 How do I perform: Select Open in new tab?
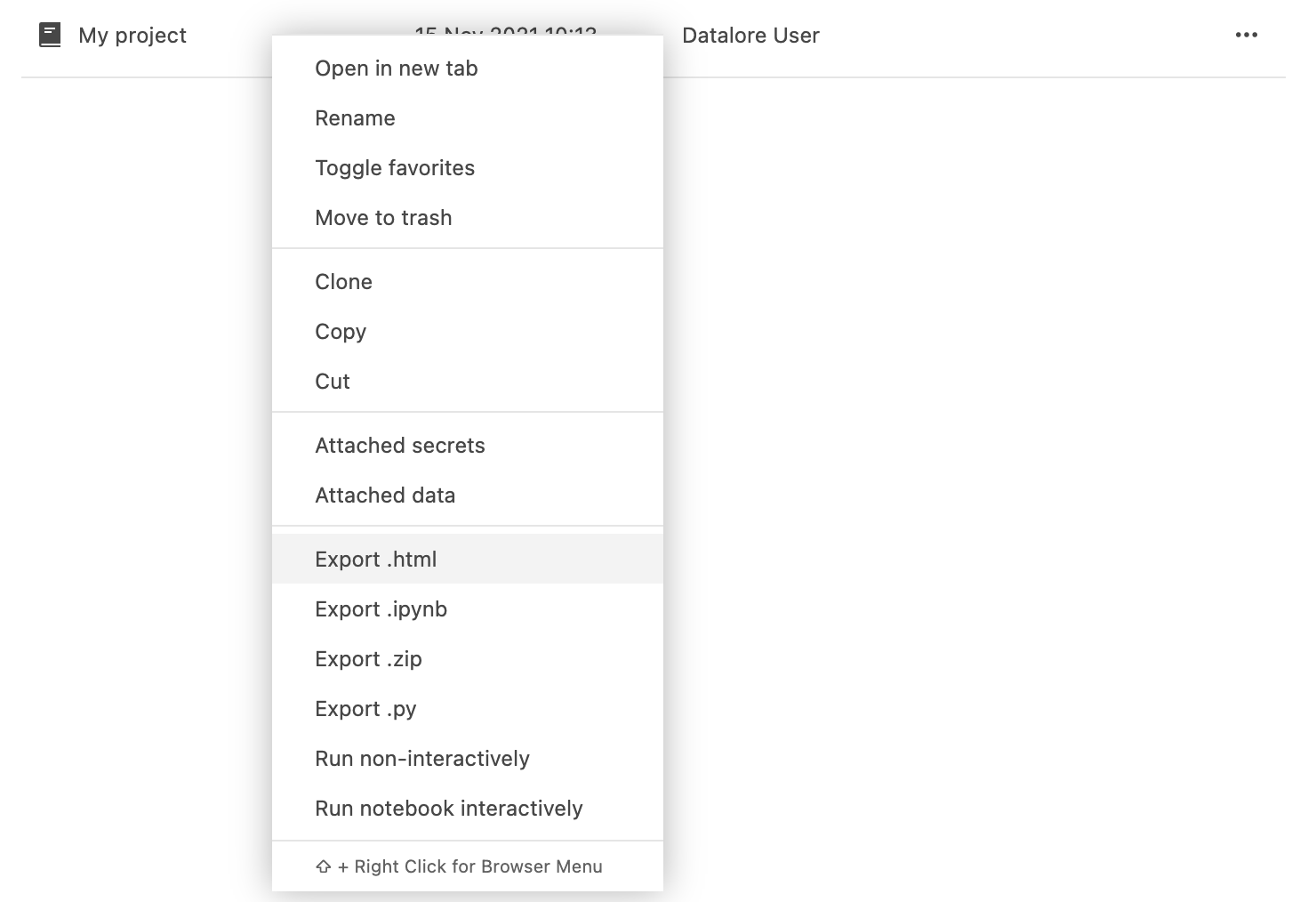396,68
